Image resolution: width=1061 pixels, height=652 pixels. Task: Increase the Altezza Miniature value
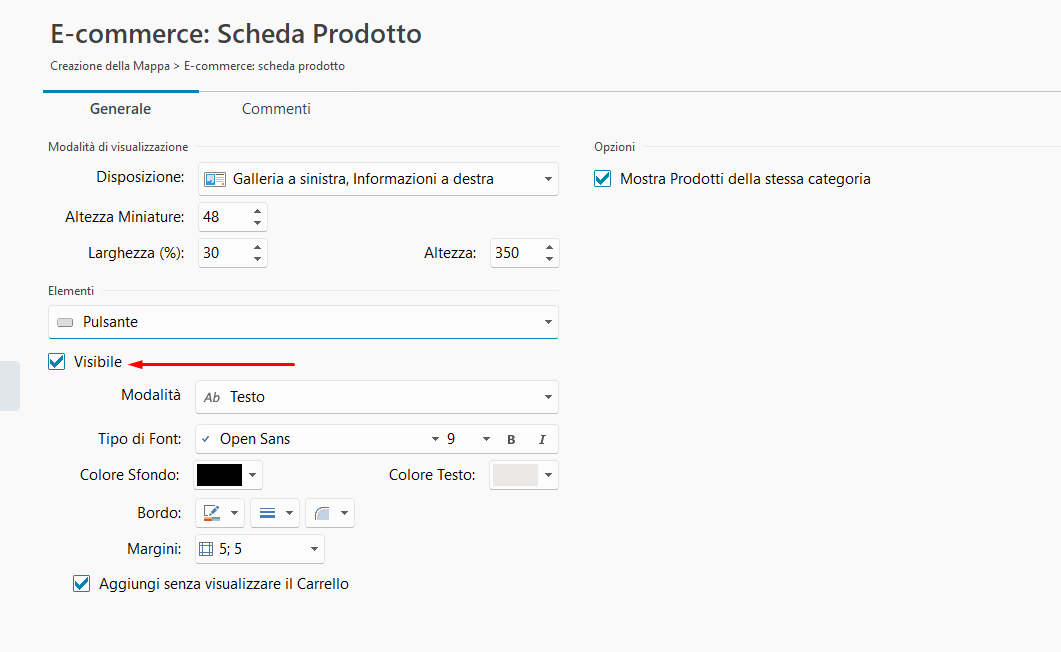coord(257,211)
